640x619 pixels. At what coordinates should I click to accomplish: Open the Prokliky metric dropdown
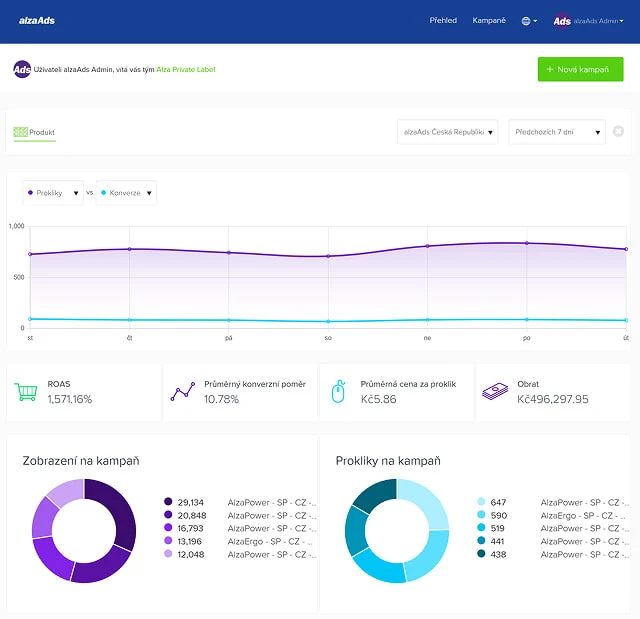point(53,193)
